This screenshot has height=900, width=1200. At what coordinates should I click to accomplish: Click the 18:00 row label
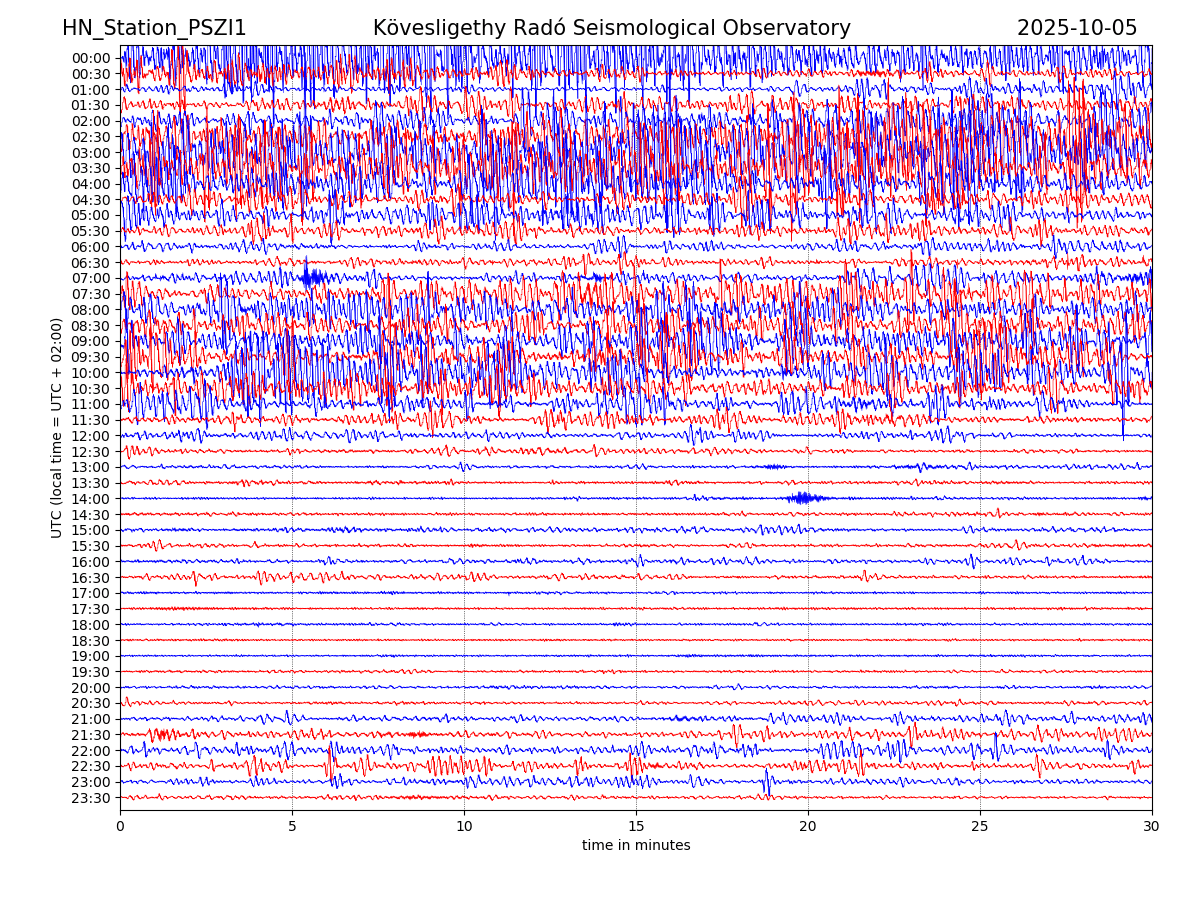[90, 625]
